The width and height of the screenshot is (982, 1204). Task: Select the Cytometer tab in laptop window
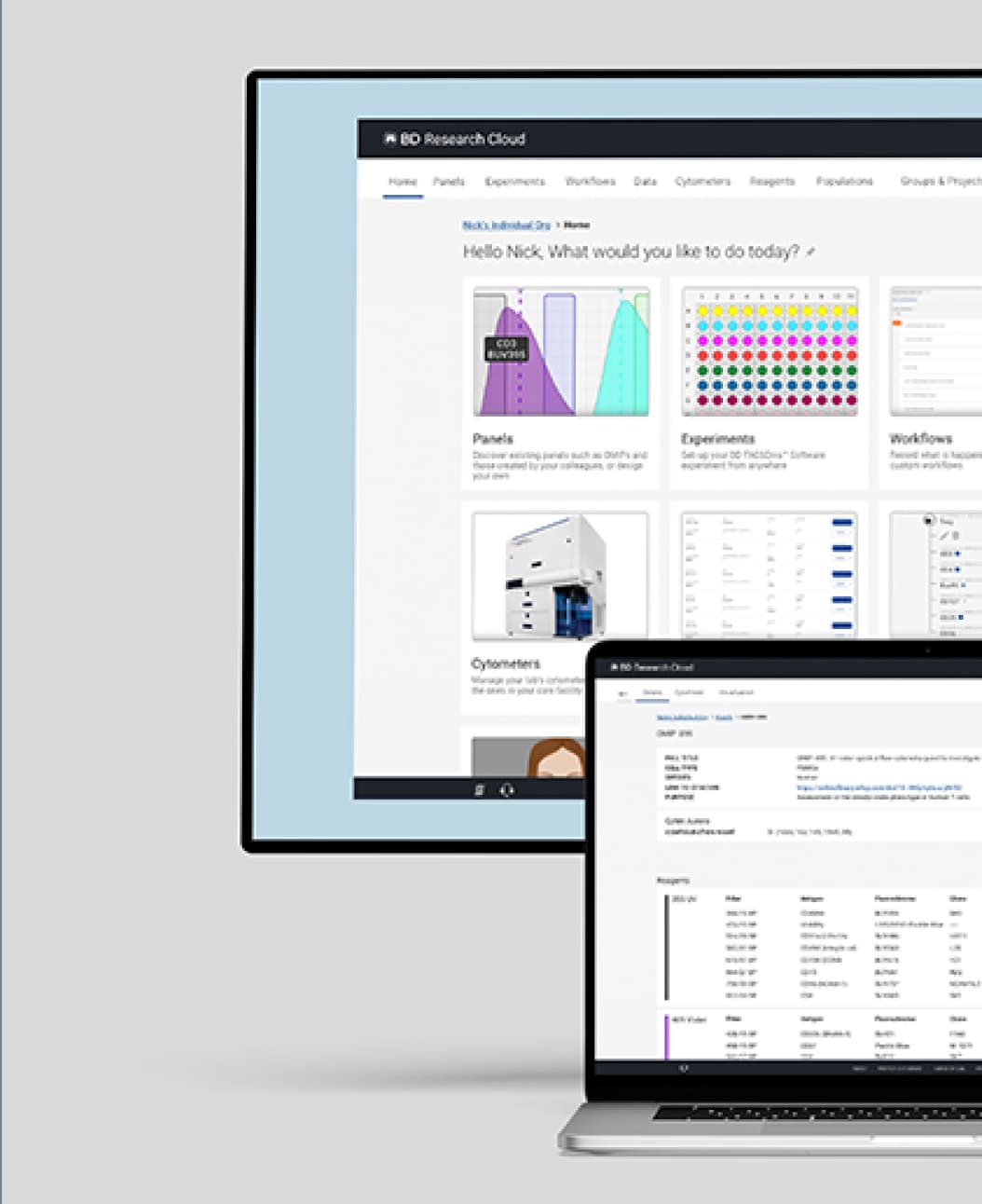click(689, 692)
